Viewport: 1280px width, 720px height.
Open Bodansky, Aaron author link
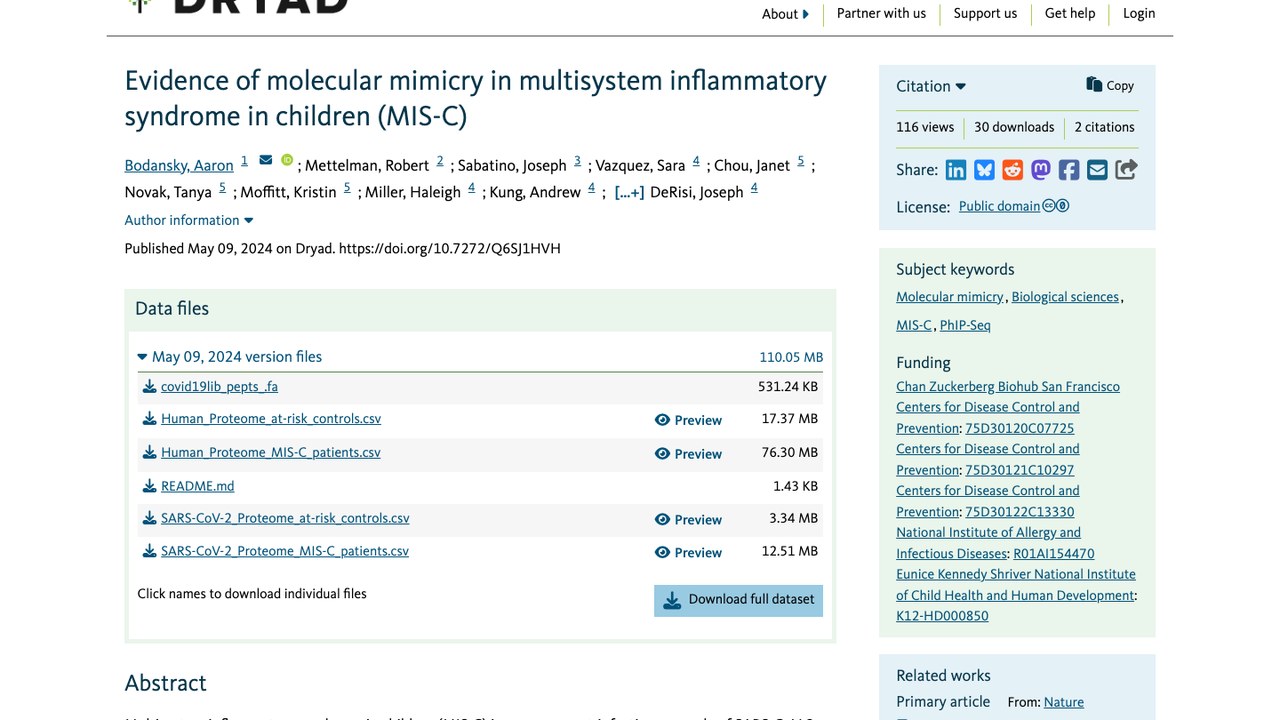(x=179, y=166)
